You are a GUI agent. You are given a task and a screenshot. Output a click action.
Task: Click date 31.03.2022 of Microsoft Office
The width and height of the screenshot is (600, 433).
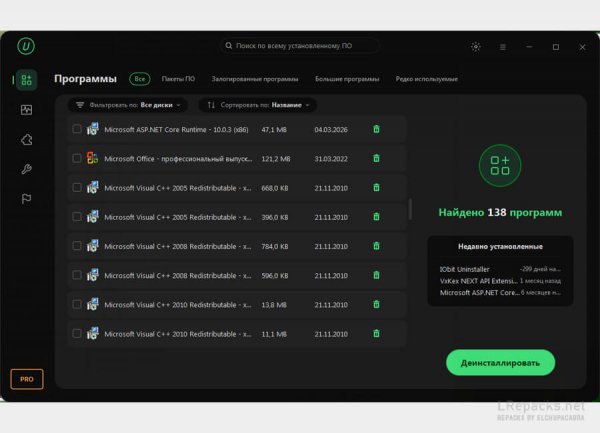tap(331, 159)
